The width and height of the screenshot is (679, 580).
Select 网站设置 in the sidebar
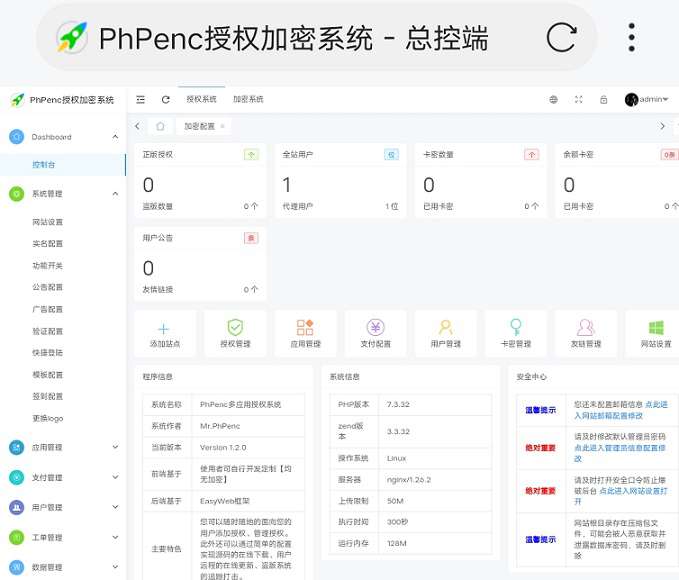coord(48,222)
